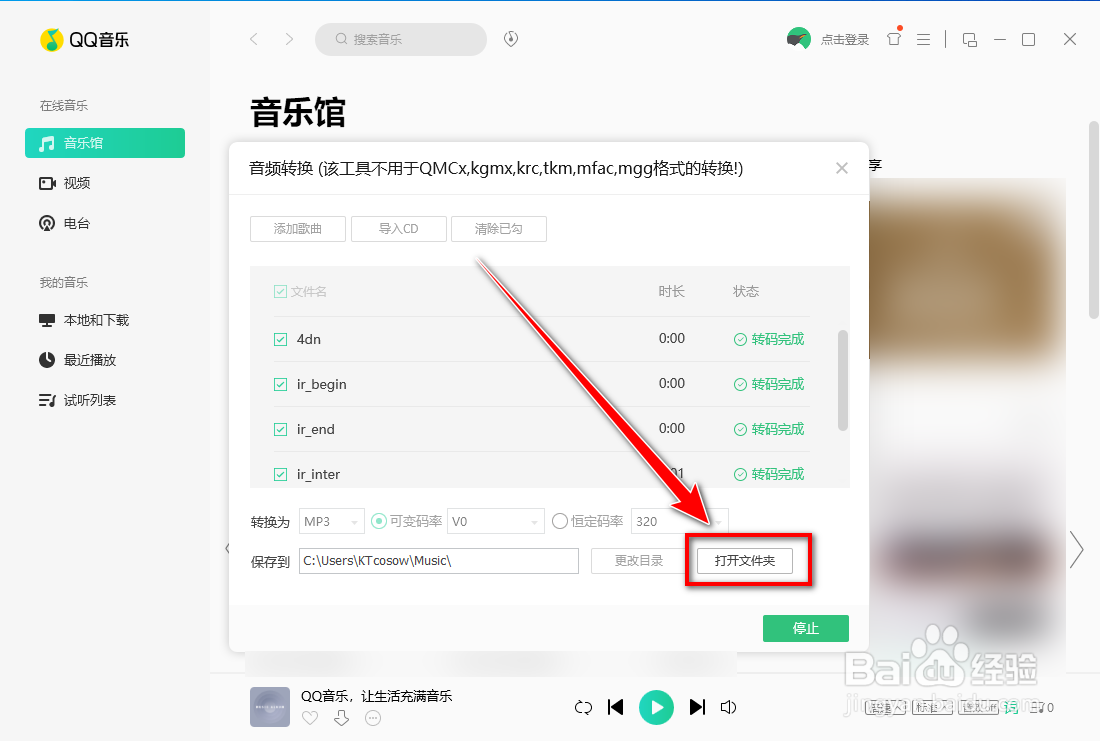Change the loop playback mode icon

click(x=583, y=707)
